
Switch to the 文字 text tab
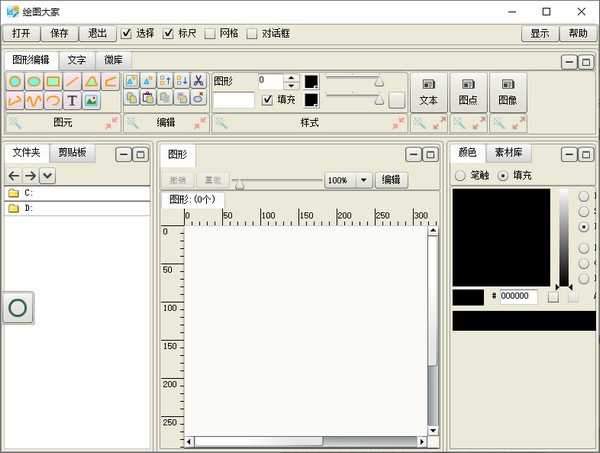point(77,60)
